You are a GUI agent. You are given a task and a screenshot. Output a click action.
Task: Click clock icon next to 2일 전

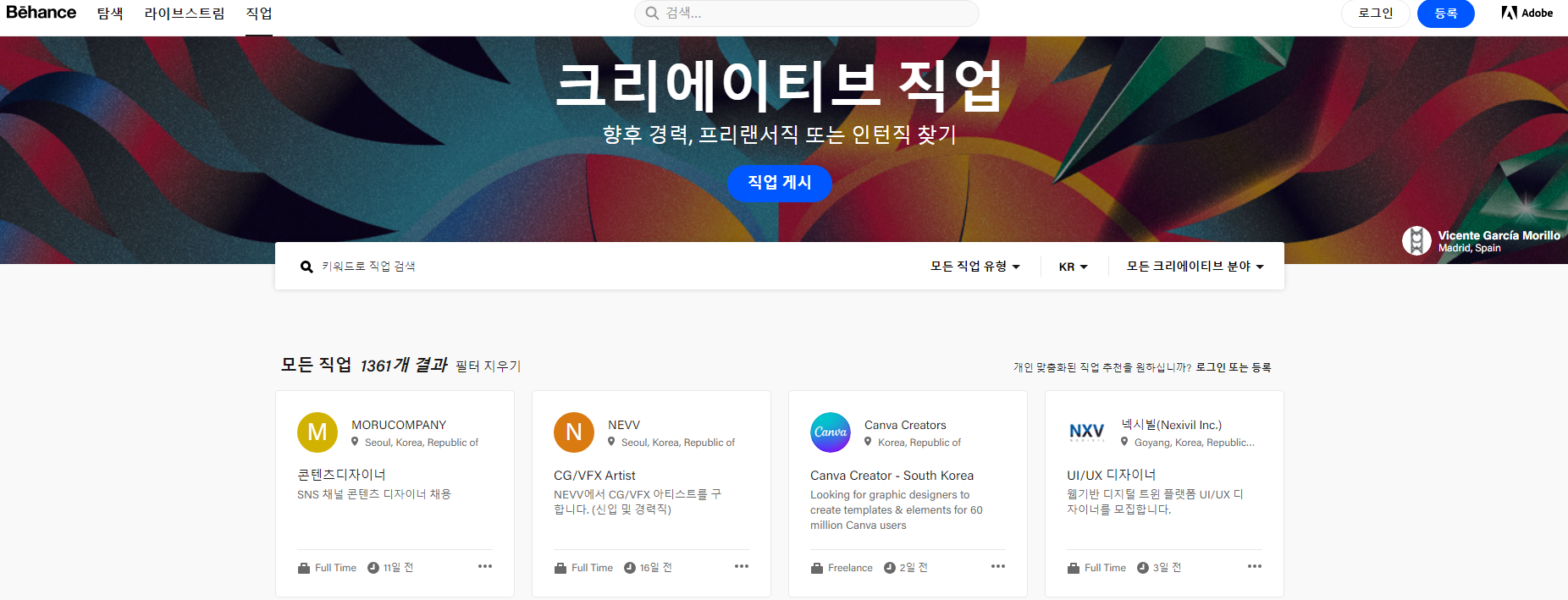[x=890, y=568]
